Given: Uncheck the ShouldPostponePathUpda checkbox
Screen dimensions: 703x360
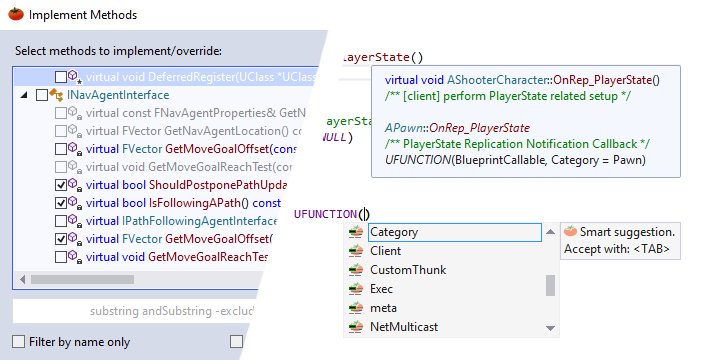Looking at the screenshot, I should click(x=61, y=185).
